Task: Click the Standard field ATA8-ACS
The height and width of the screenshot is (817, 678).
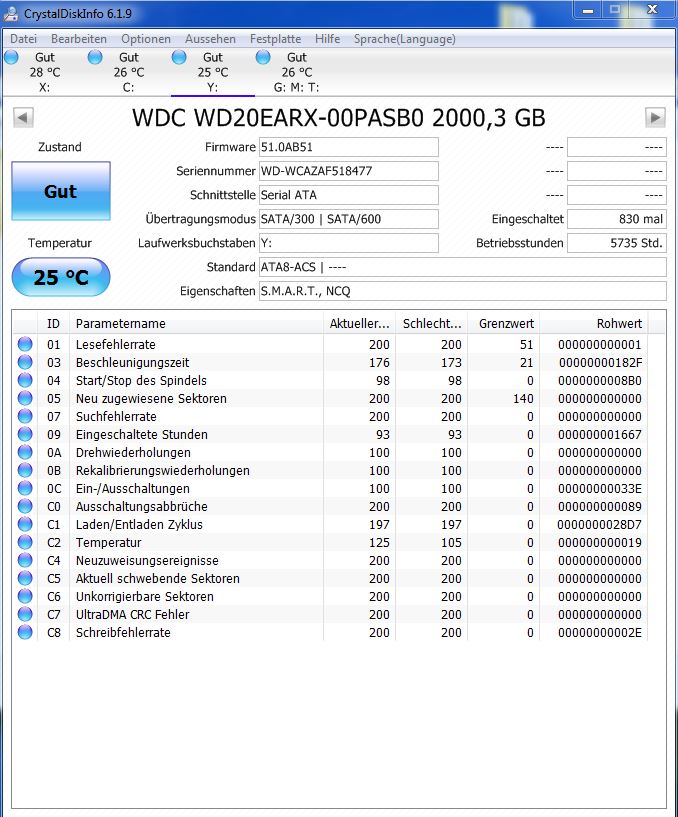Action: 463,267
